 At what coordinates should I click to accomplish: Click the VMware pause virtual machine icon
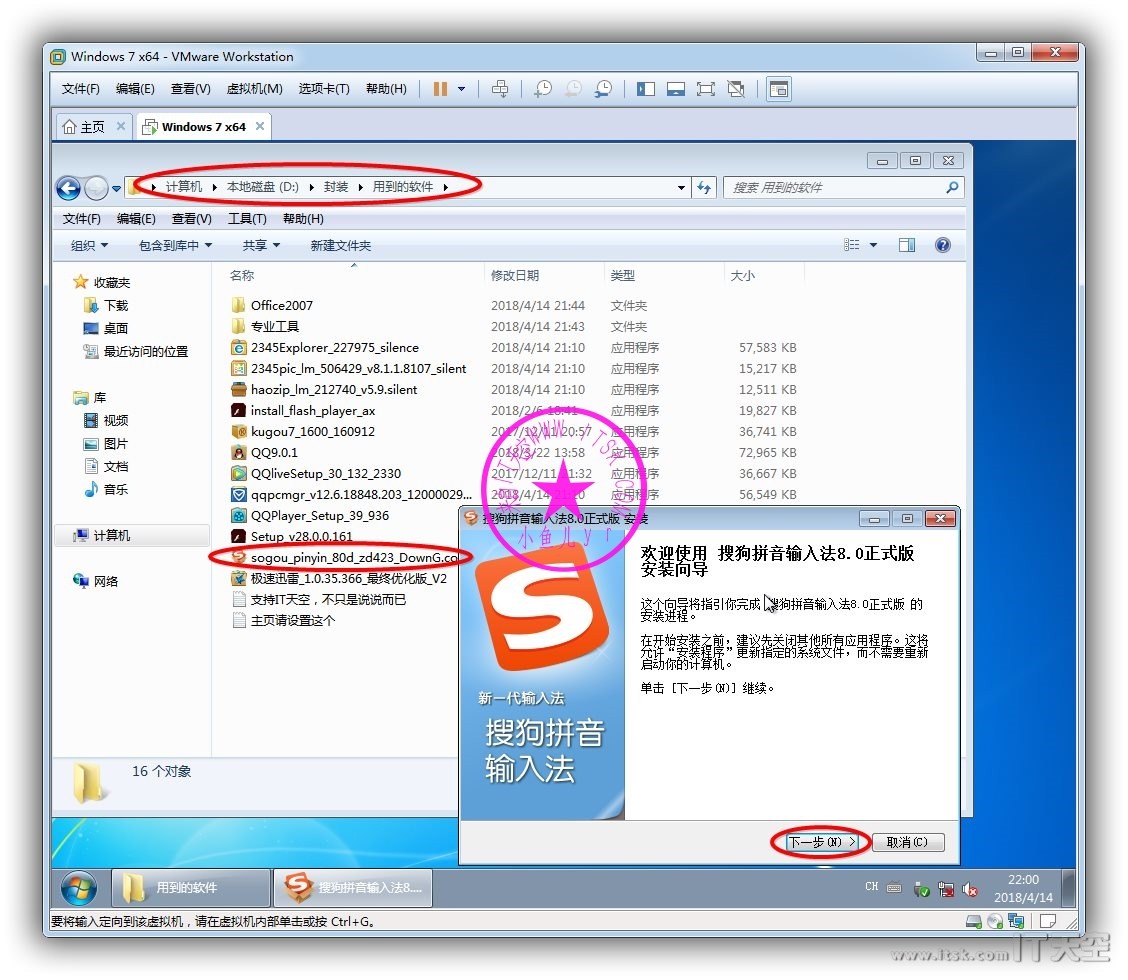pyautogui.click(x=440, y=89)
